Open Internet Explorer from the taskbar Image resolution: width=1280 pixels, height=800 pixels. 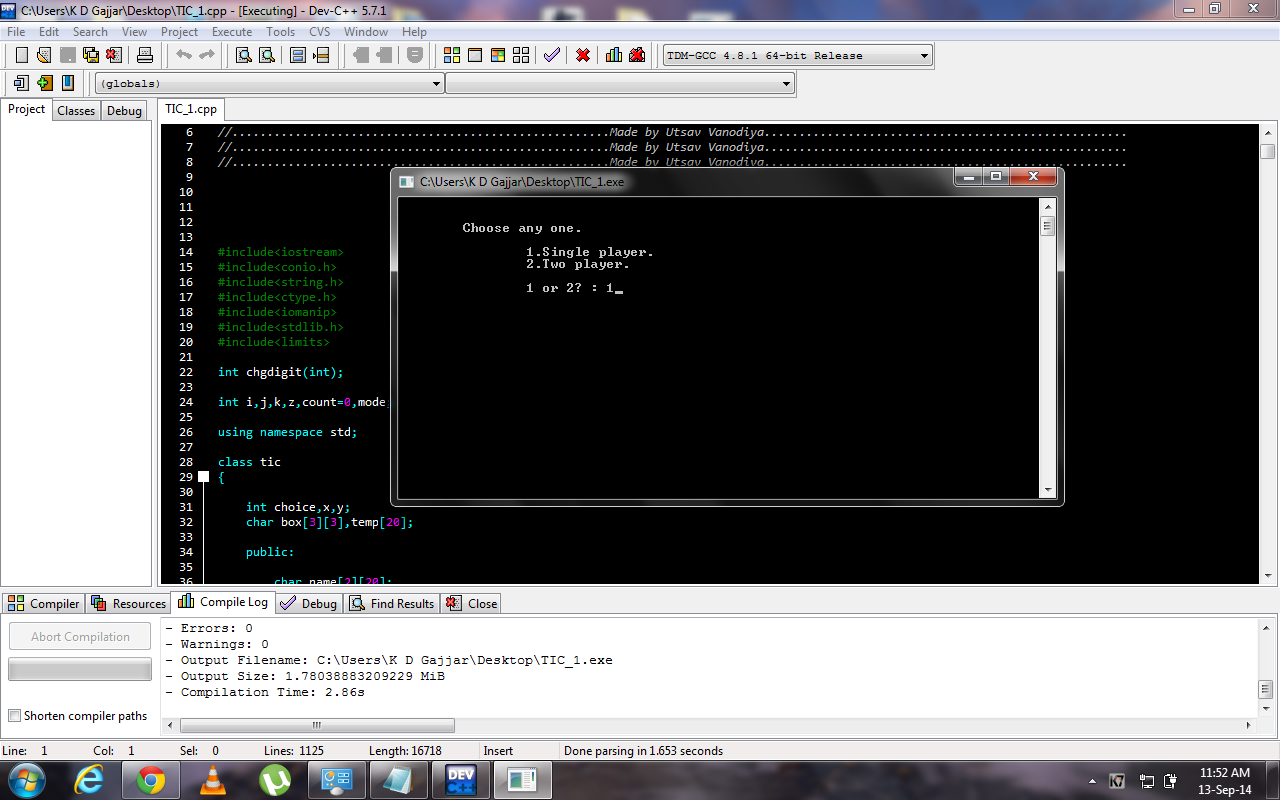click(91, 779)
